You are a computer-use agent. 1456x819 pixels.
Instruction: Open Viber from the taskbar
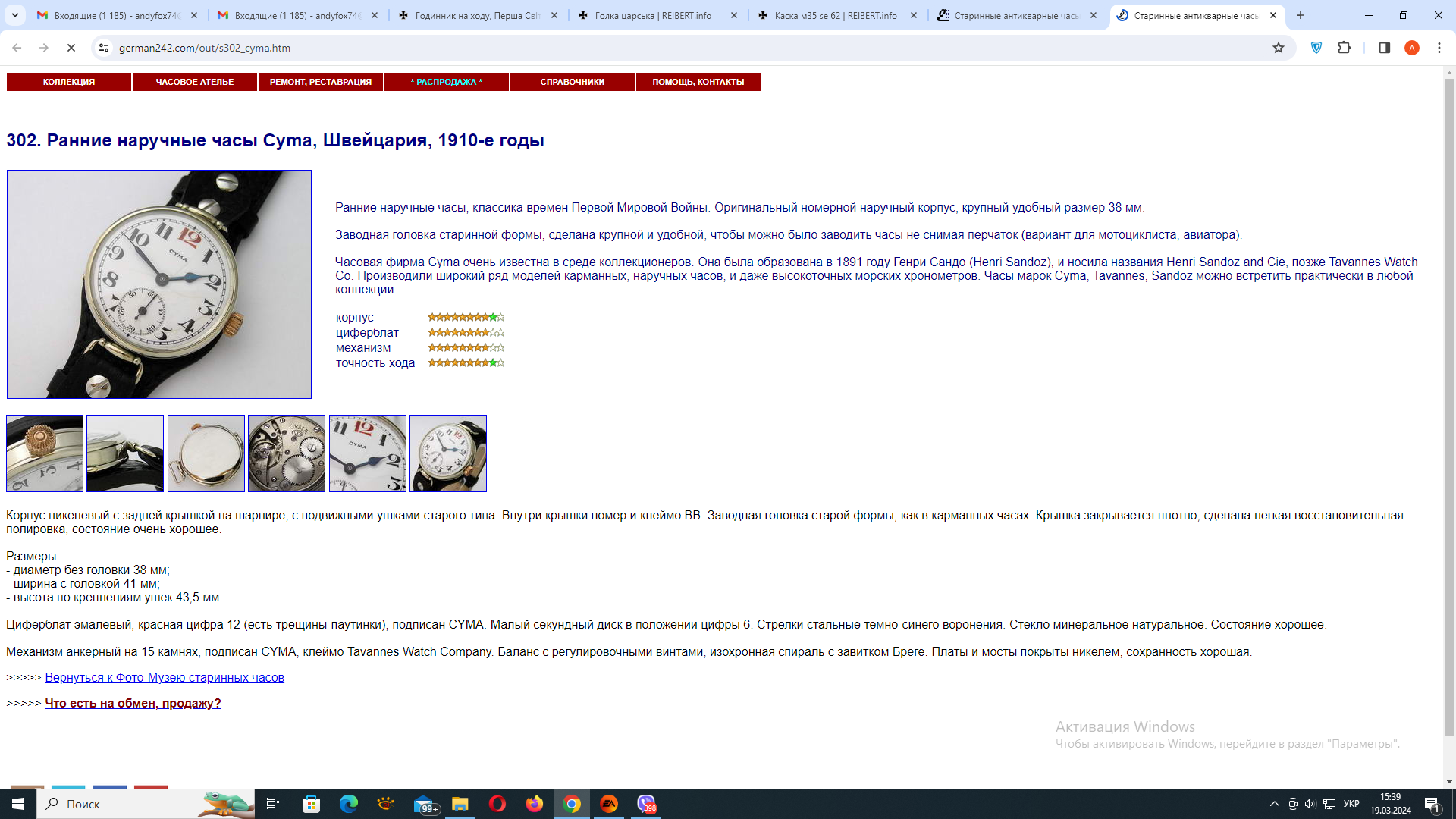click(646, 804)
